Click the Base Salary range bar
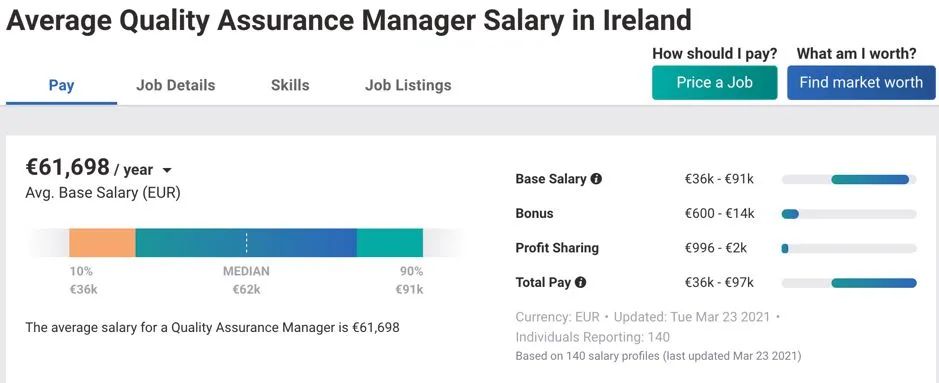This screenshot has height=383, width=939. click(x=849, y=180)
